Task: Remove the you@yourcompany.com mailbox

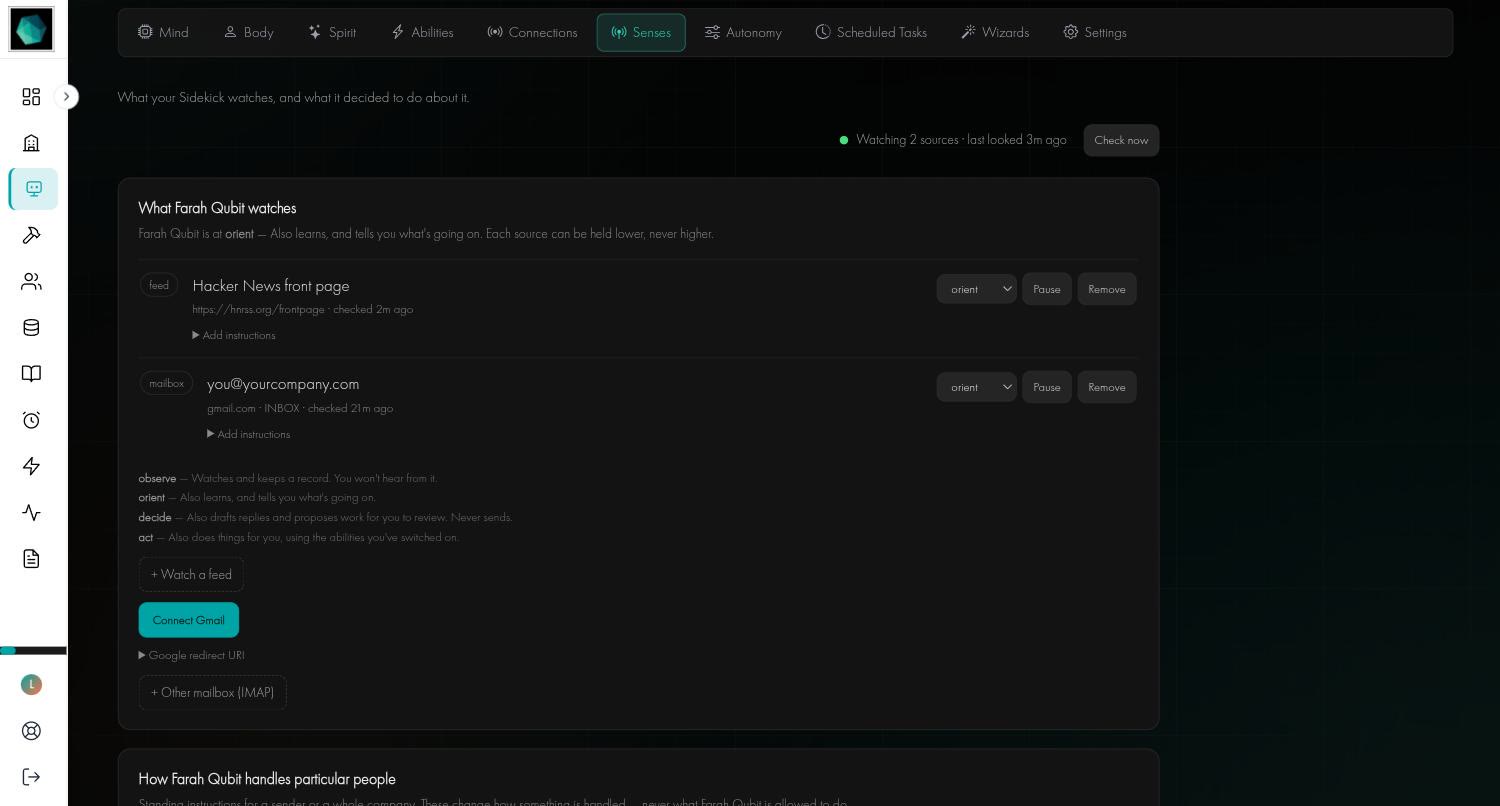Action: click(x=1107, y=387)
